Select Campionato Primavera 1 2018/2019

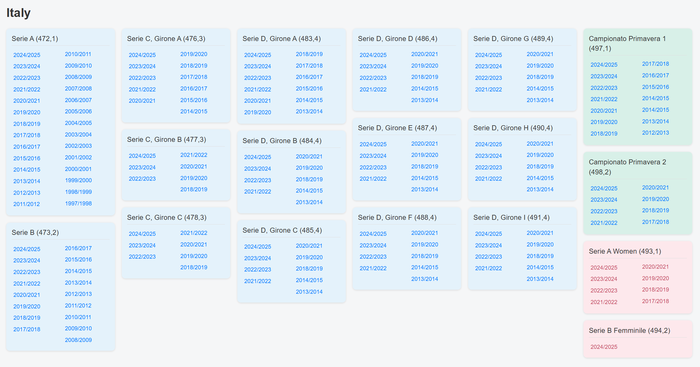click(604, 133)
